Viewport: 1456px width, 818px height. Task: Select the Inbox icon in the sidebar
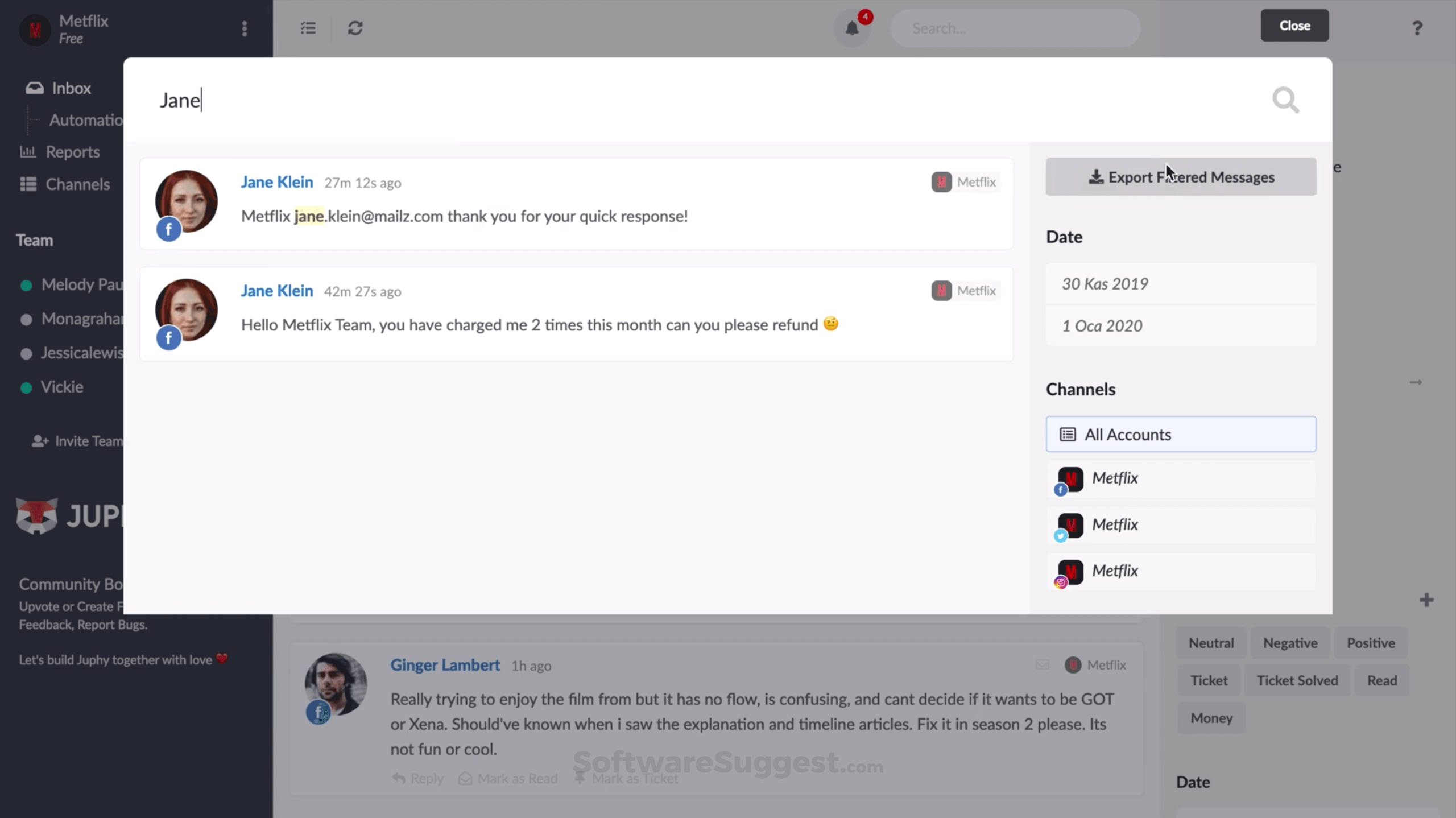(35, 87)
